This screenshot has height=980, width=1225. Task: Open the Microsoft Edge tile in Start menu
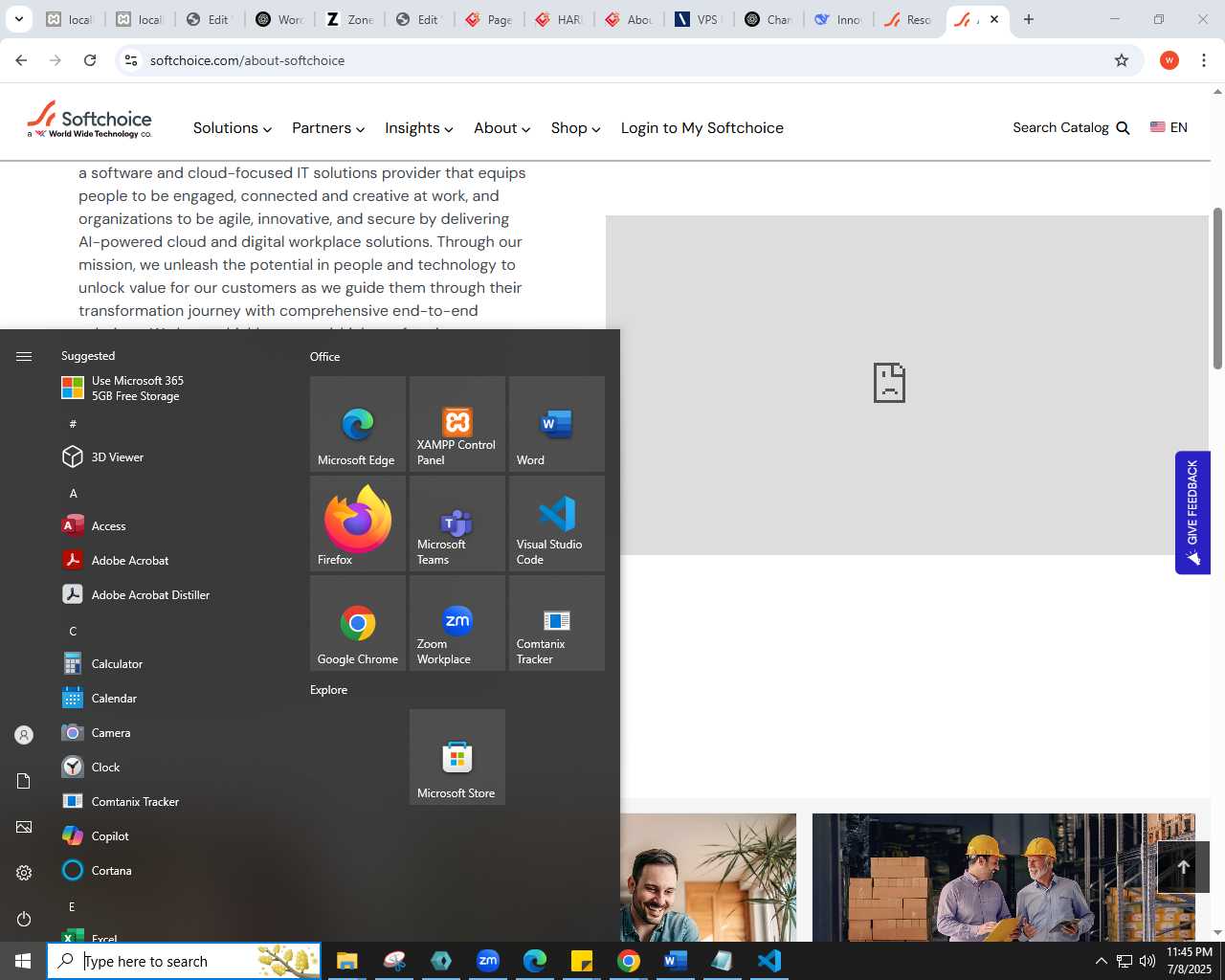[x=357, y=424]
